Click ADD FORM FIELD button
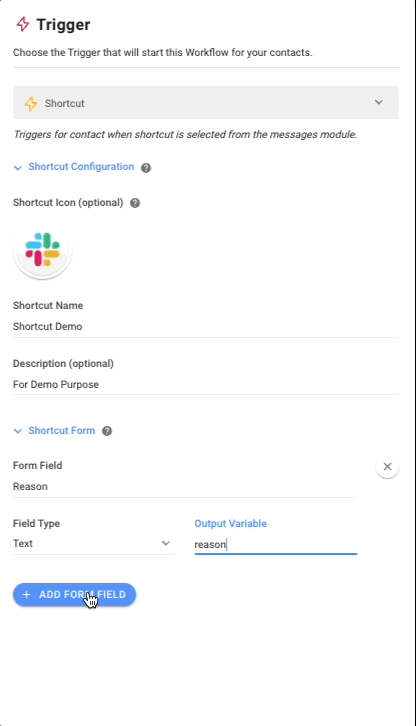 tap(74, 595)
